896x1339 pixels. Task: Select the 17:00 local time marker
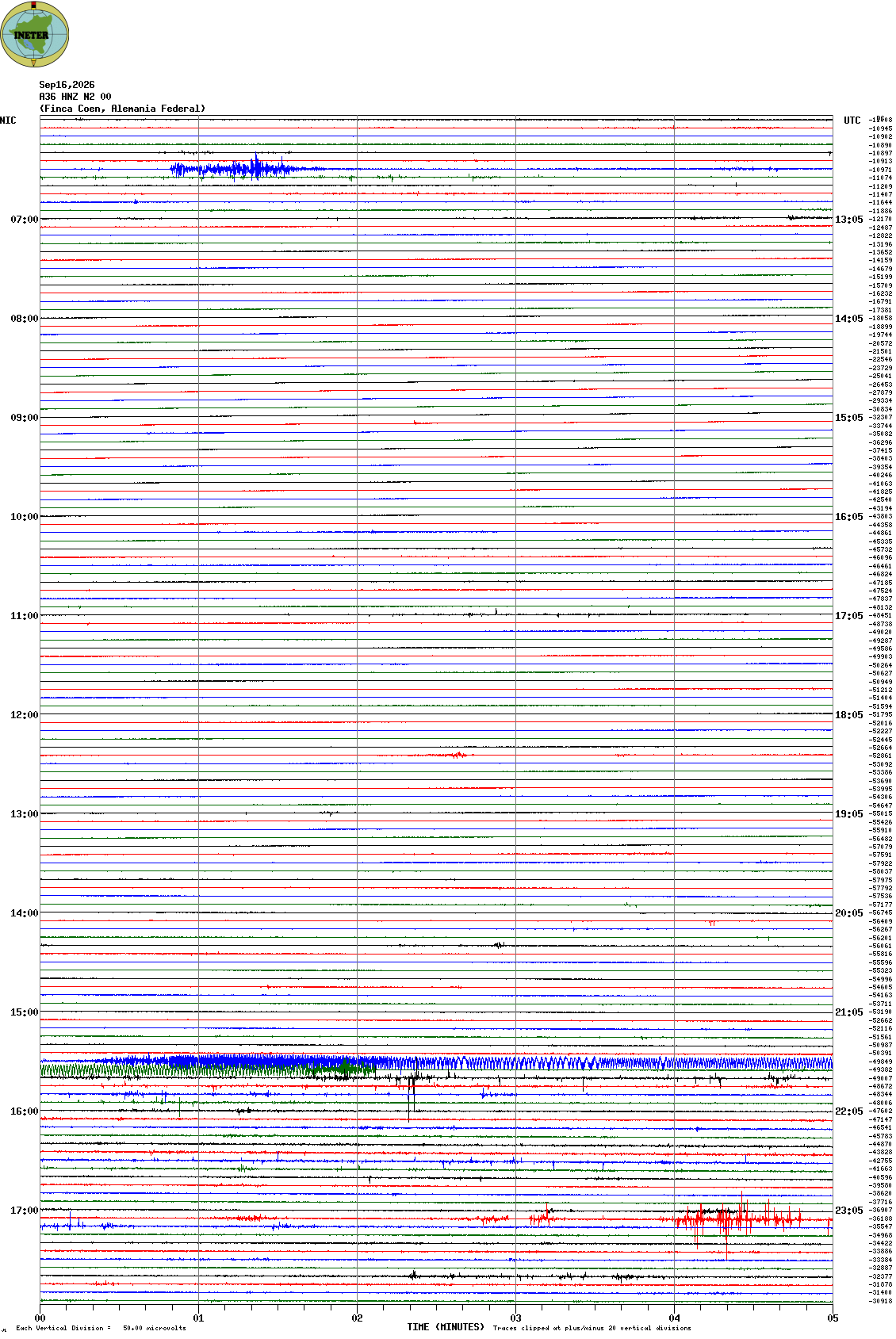pos(24,1211)
